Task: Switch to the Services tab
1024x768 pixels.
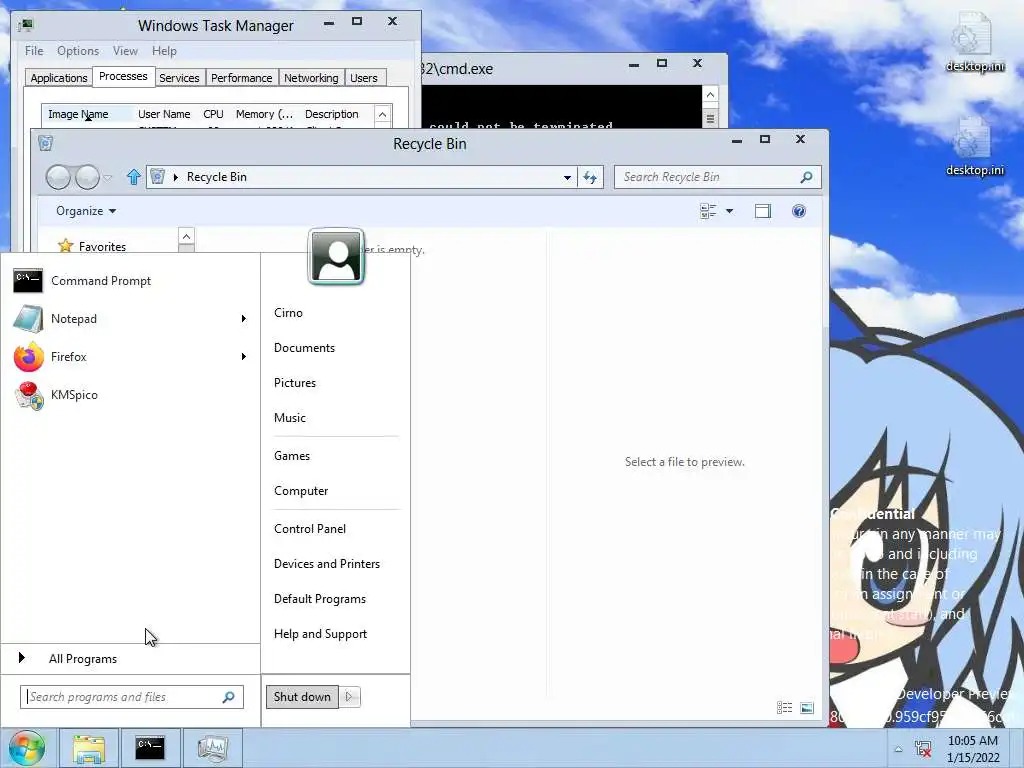Action: (x=179, y=78)
